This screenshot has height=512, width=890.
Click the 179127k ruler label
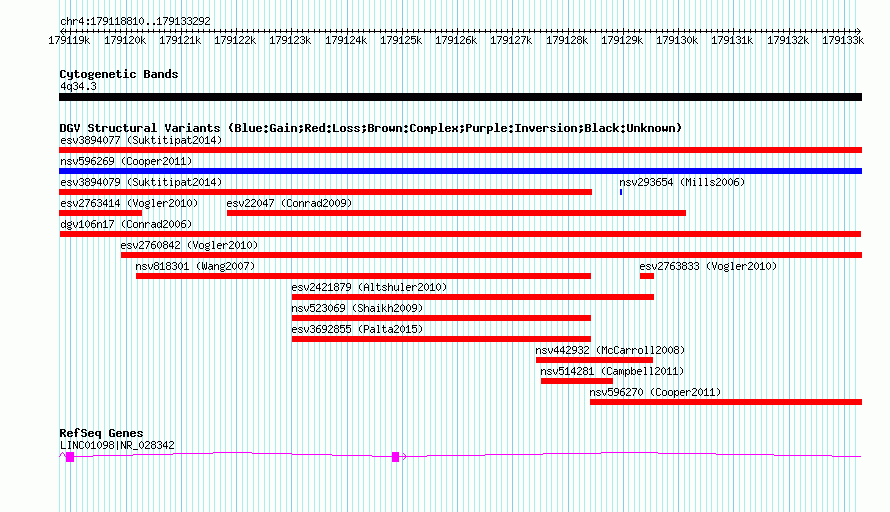pyautogui.click(x=511, y=41)
